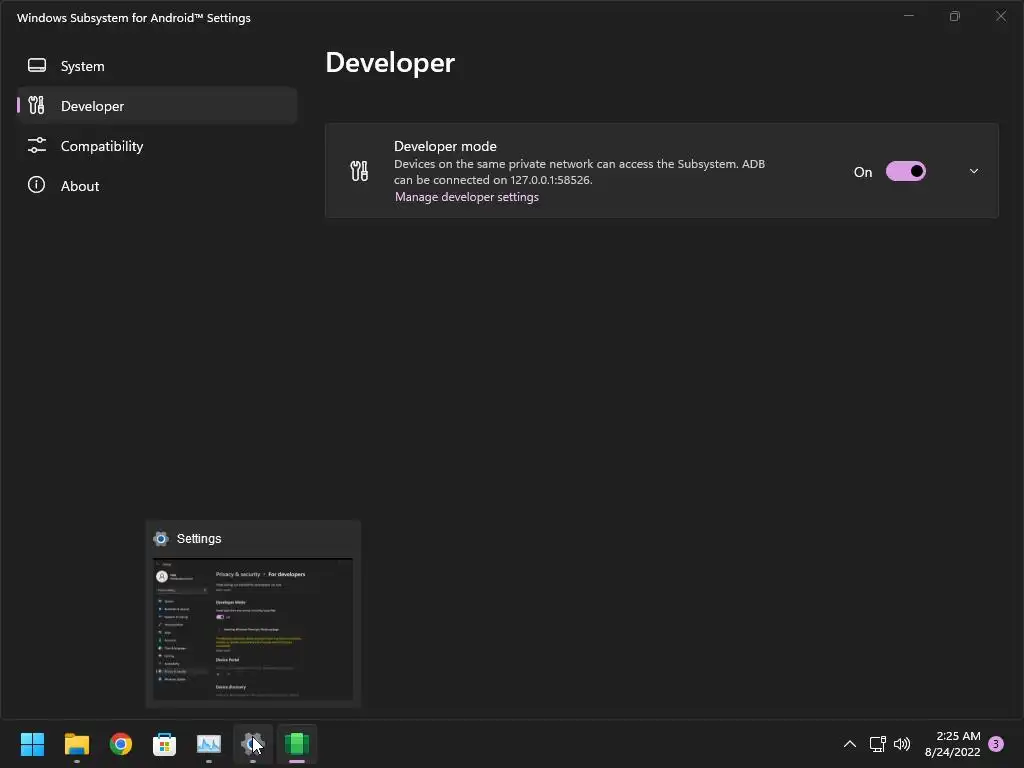The width and height of the screenshot is (1024, 768).
Task: Open Microsoft Store from the taskbar
Action: pos(165,744)
